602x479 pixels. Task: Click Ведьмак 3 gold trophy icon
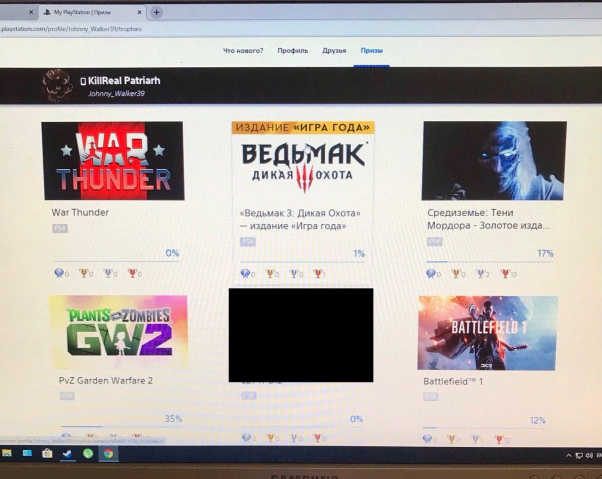pos(270,273)
